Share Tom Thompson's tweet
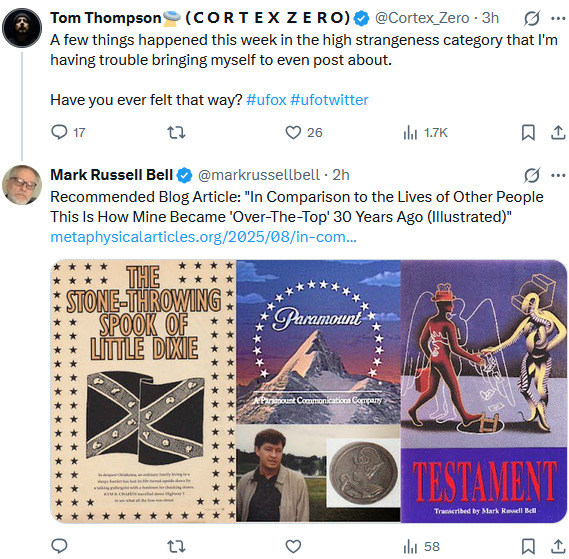Screen dimensions: 569x559 click(x=558, y=132)
